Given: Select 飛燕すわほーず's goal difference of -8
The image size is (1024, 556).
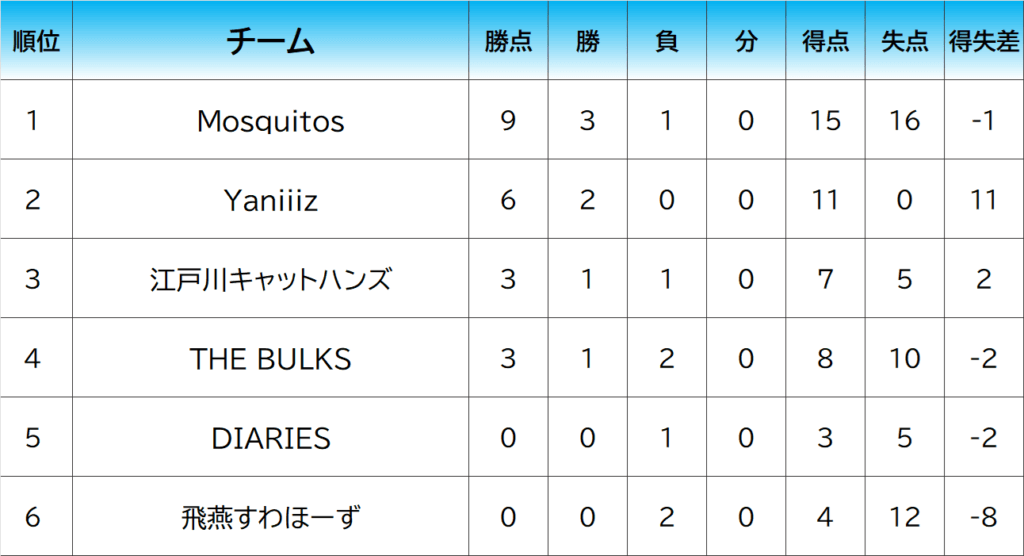Looking at the screenshot, I should (x=984, y=517).
